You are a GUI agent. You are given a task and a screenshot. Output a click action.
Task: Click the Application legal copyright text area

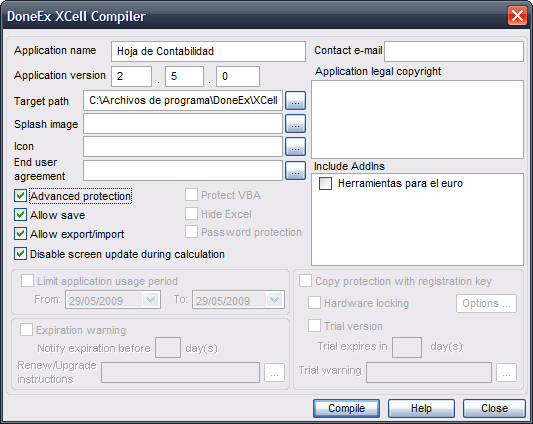pos(417,119)
